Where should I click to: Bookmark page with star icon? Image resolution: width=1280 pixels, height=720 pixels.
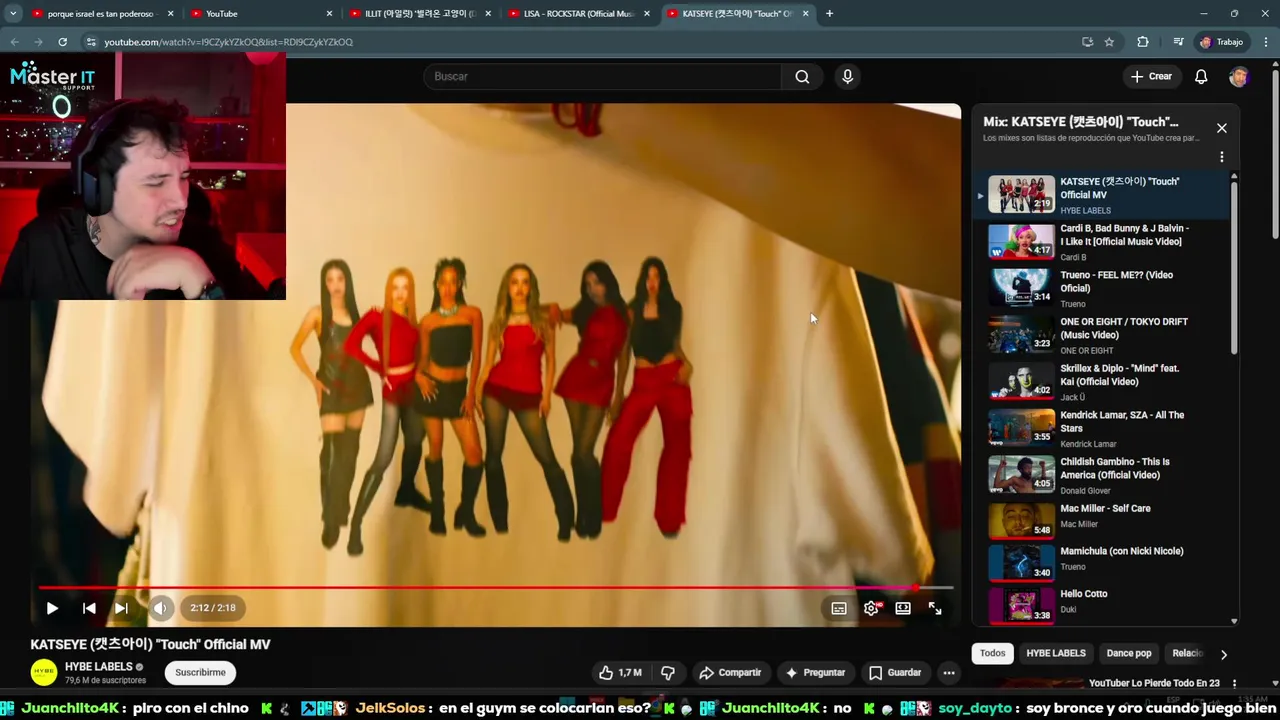pyautogui.click(x=1109, y=42)
